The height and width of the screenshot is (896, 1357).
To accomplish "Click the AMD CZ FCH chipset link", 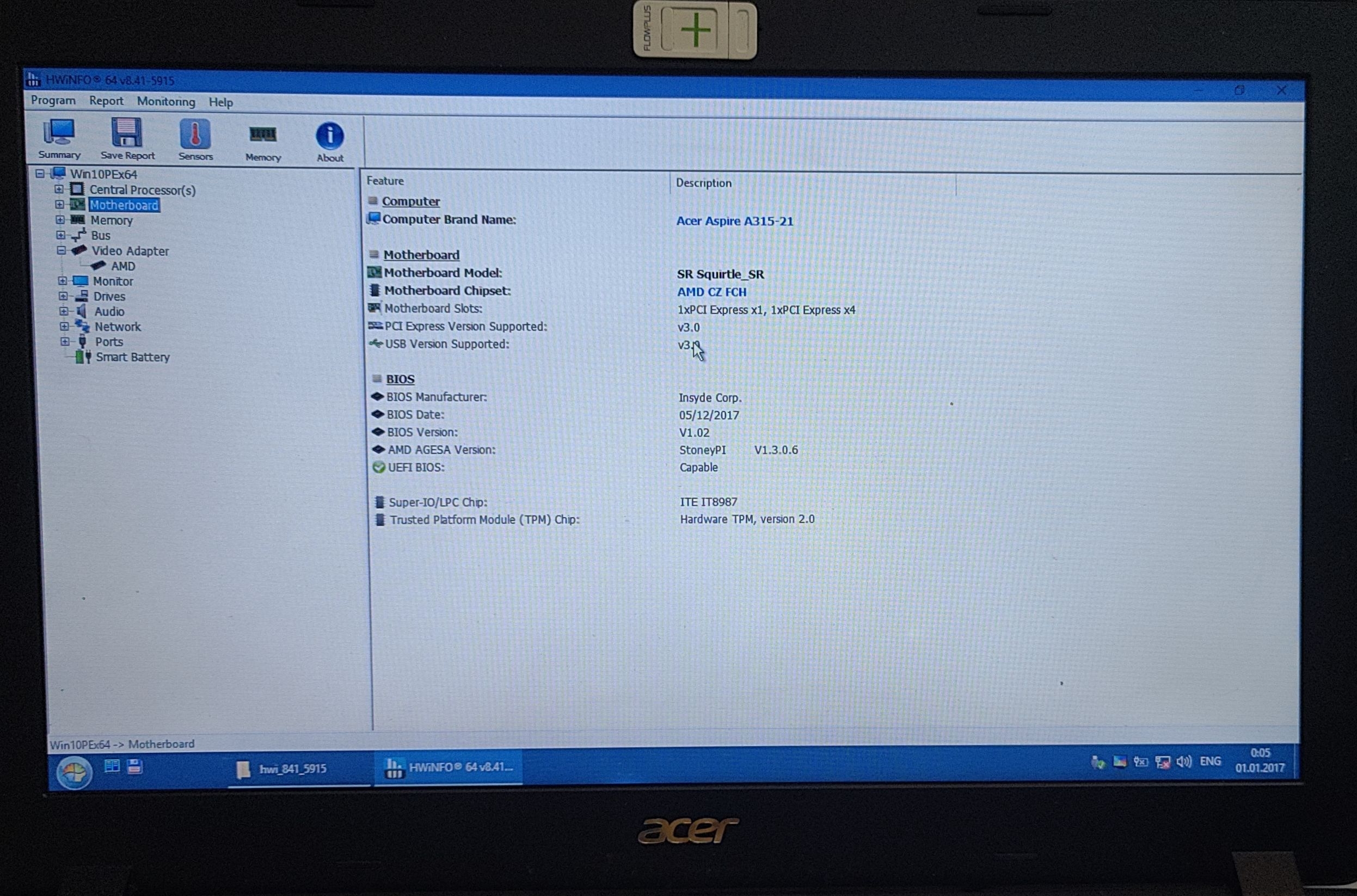I will coord(712,292).
